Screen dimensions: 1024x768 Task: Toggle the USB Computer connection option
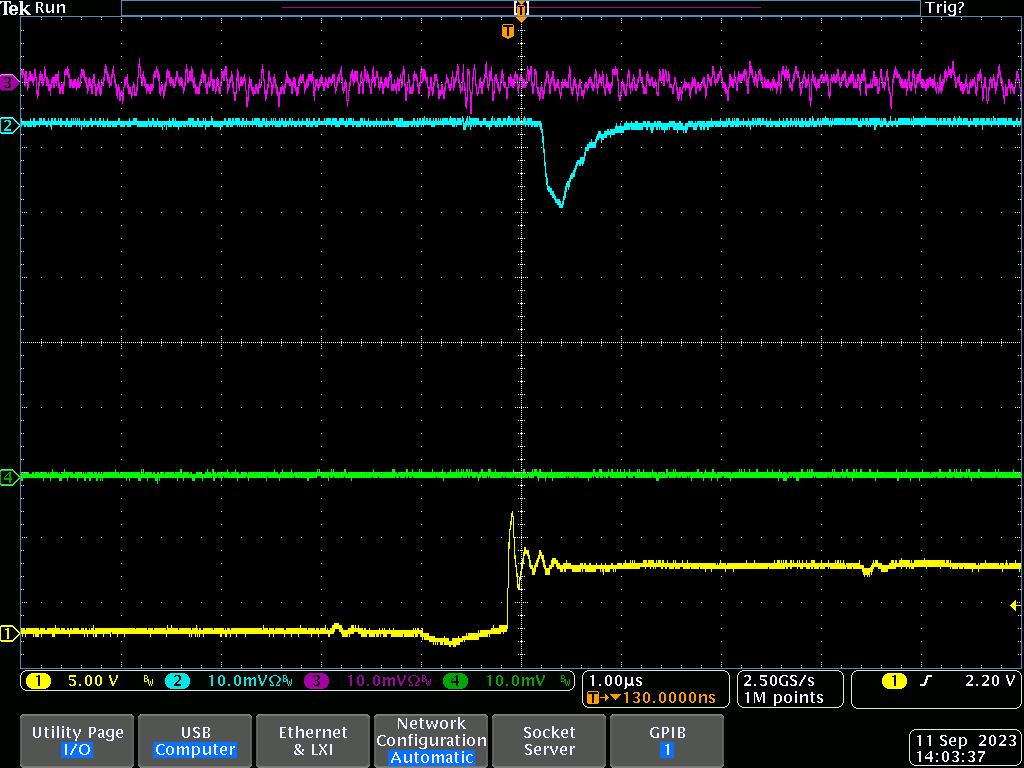tap(195, 741)
